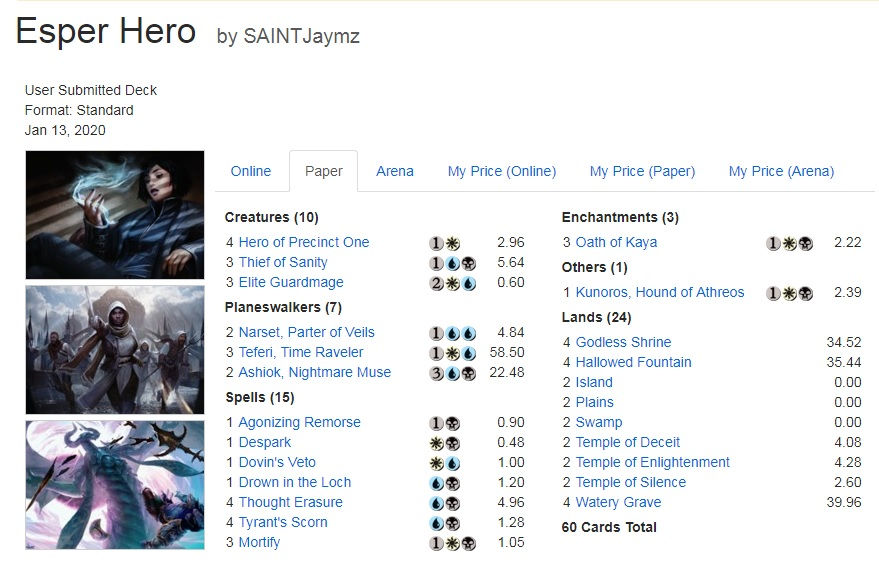Click the 60 Cards Total text
The height and width of the screenshot is (564, 879).
click(x=609, y=528)
